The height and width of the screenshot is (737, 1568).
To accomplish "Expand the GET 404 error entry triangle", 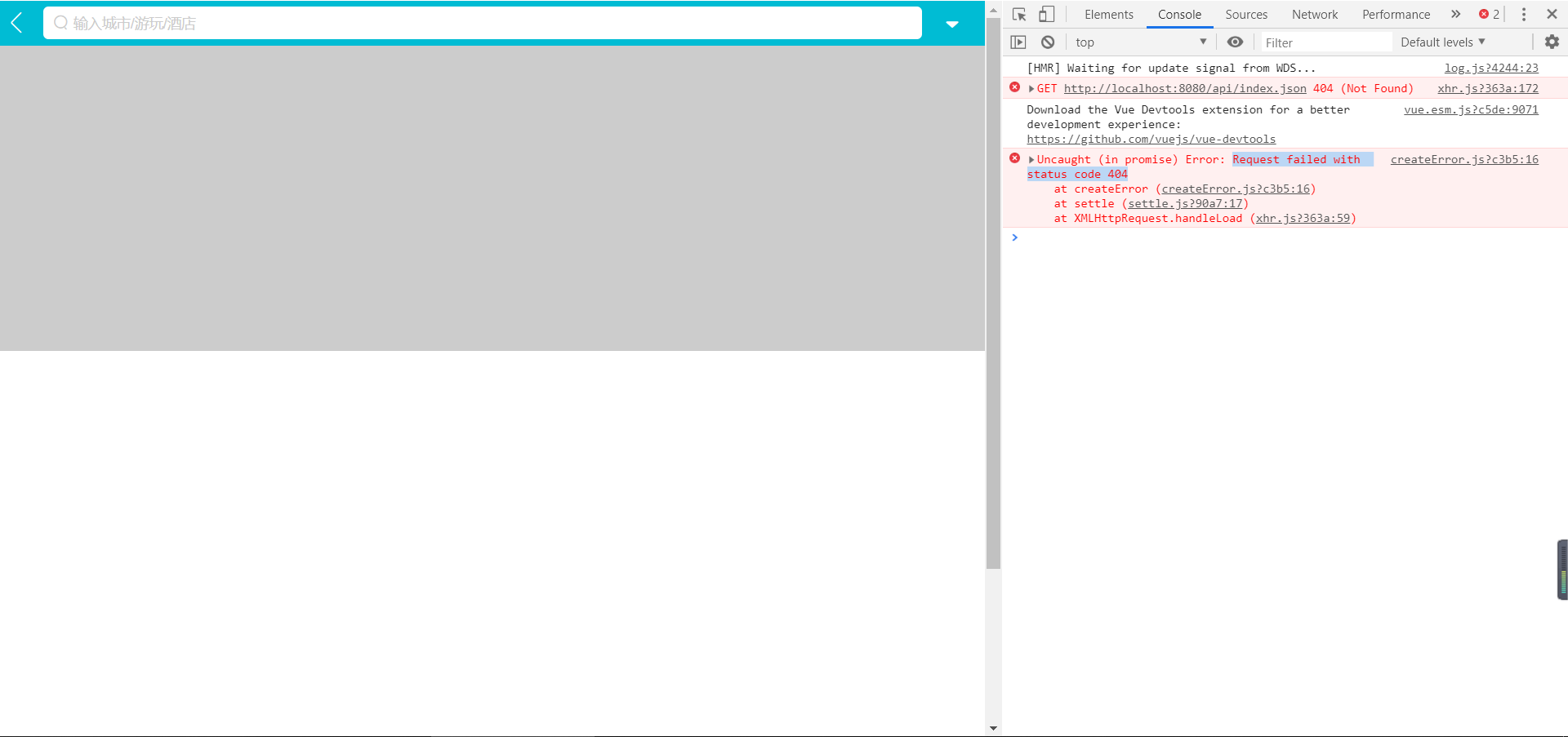I will [1031, 89].
